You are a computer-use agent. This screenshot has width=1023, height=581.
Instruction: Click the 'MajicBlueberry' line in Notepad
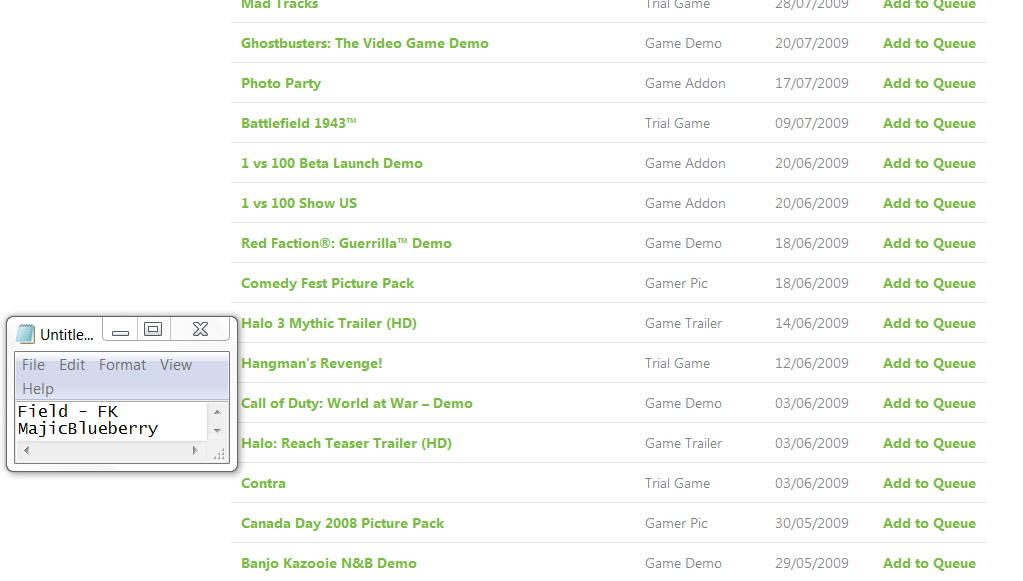88,429
